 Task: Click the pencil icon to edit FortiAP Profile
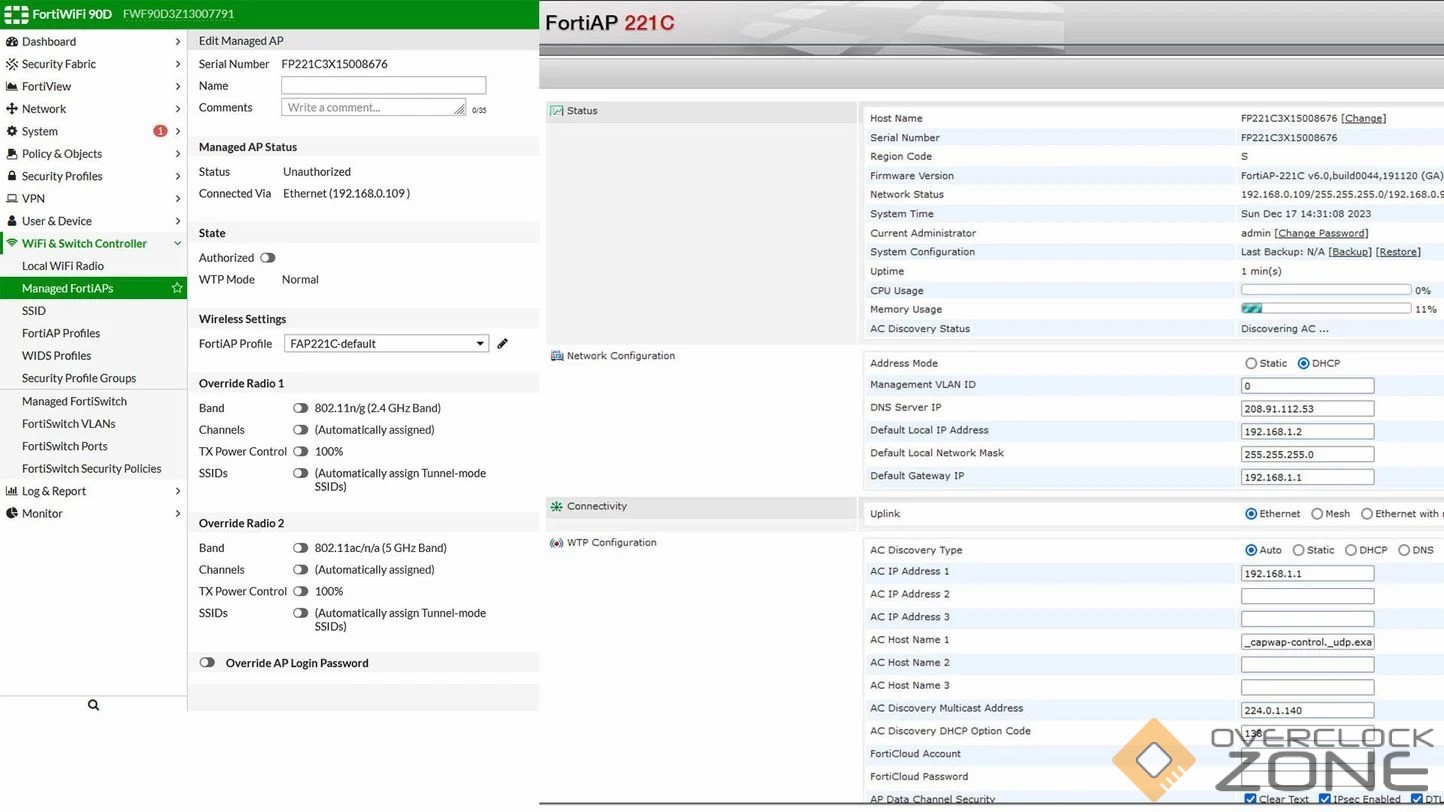[503, 343]
